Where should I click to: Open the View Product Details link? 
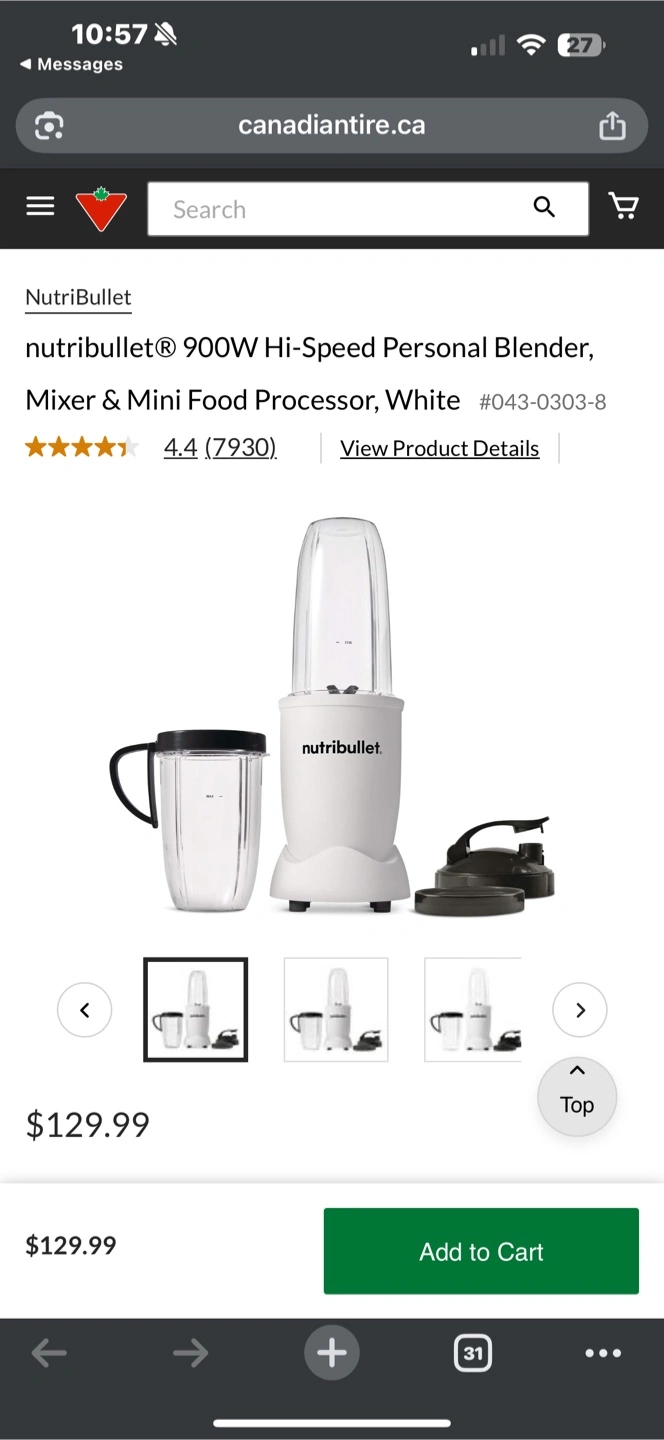click(440, 448)
